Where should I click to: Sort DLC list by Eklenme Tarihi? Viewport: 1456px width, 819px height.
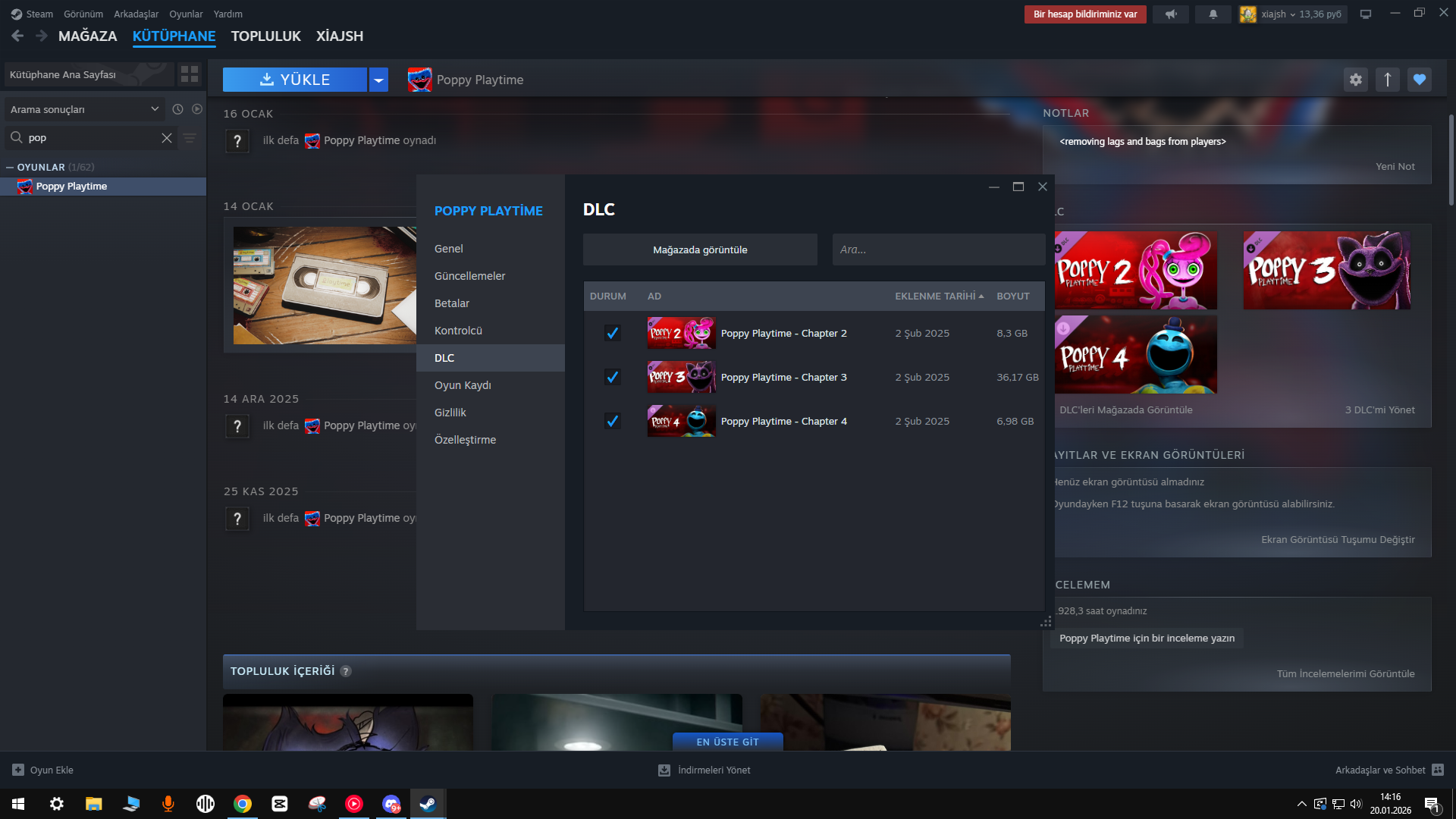(939, 297)
